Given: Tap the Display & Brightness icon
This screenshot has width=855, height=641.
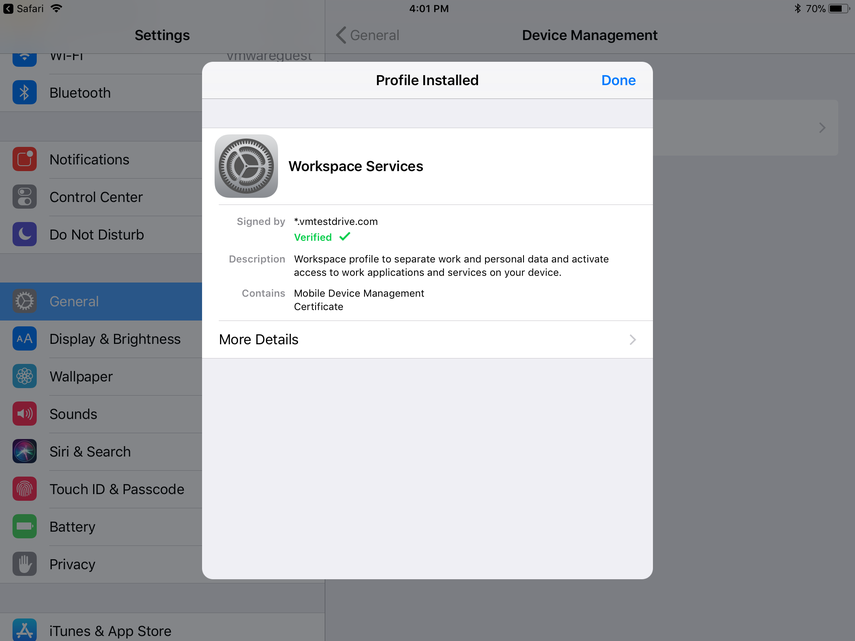Looking at the screenshot, I should click(x=25, y=339).
